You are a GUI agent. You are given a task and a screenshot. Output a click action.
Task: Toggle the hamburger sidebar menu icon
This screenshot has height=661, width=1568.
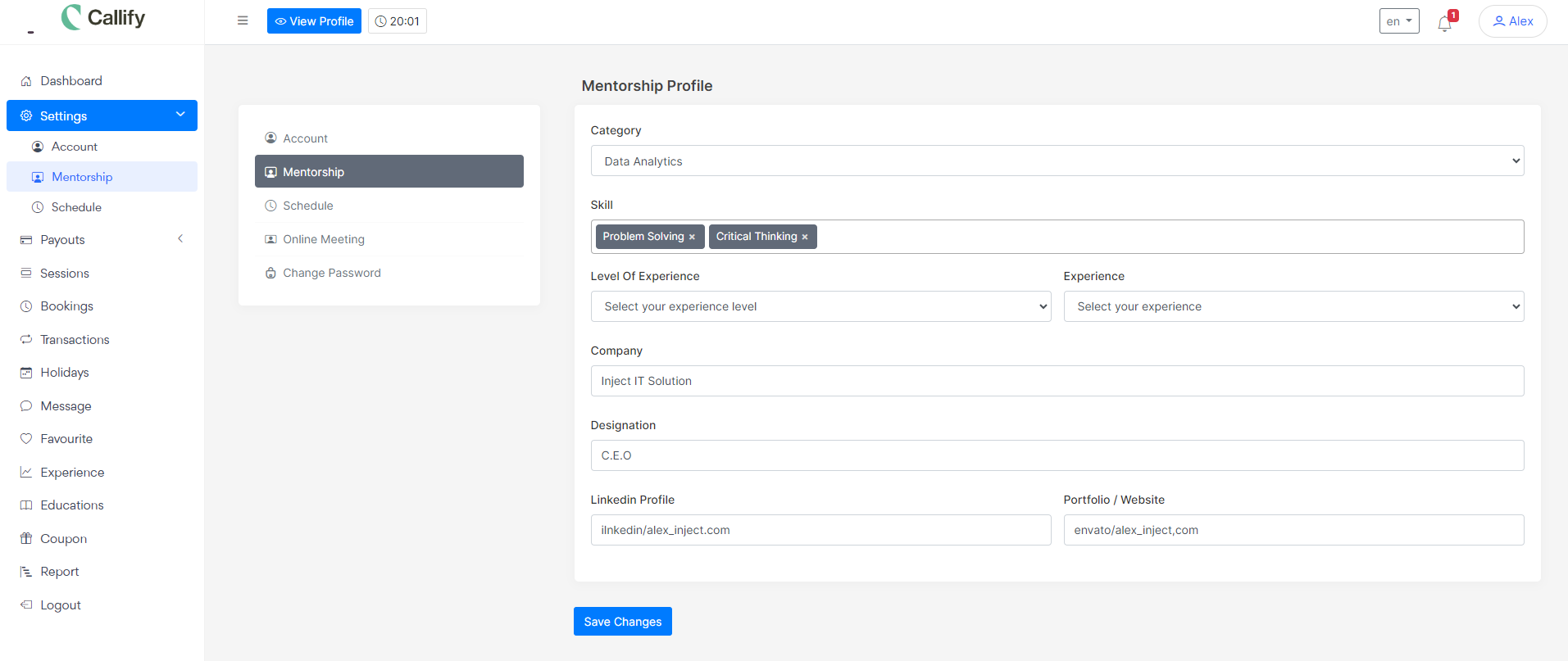pyautogui.click(x=243, y=20)
